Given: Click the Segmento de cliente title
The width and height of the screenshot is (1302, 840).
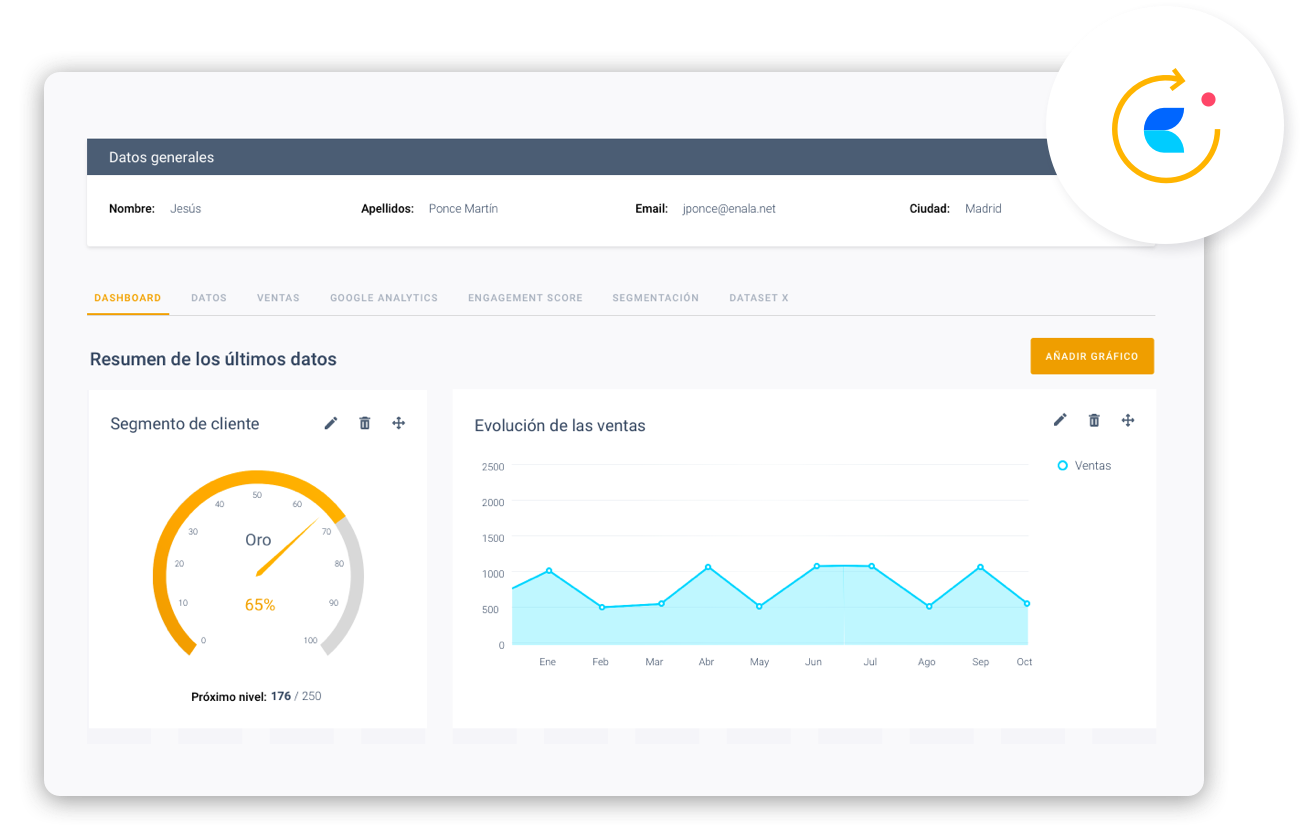Looking at the screenshot, I should pos(185,424).
